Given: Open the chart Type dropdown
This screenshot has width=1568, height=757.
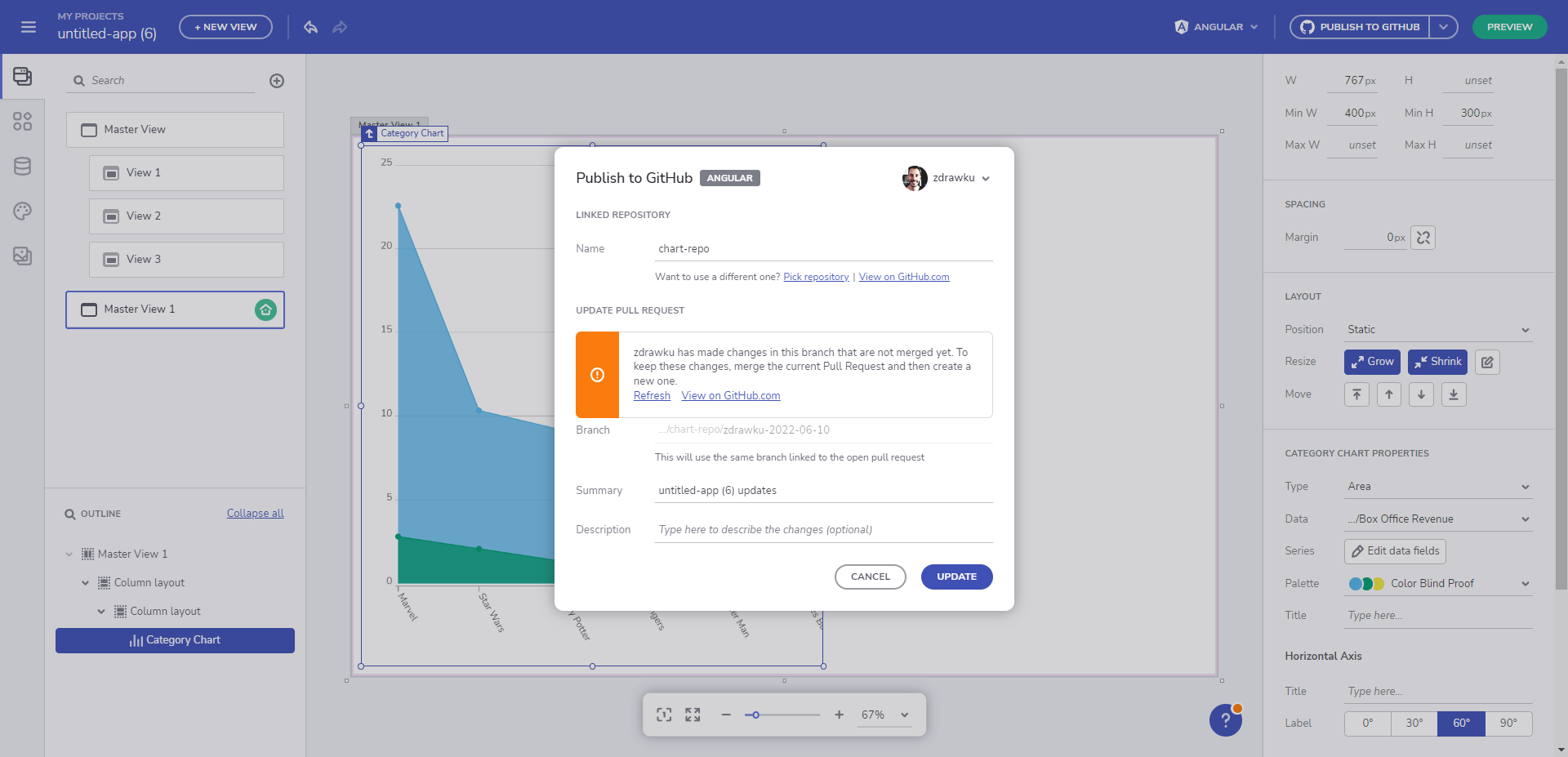Looking at the screenshot, I should pyautogui.click(x=1437, y=487).
